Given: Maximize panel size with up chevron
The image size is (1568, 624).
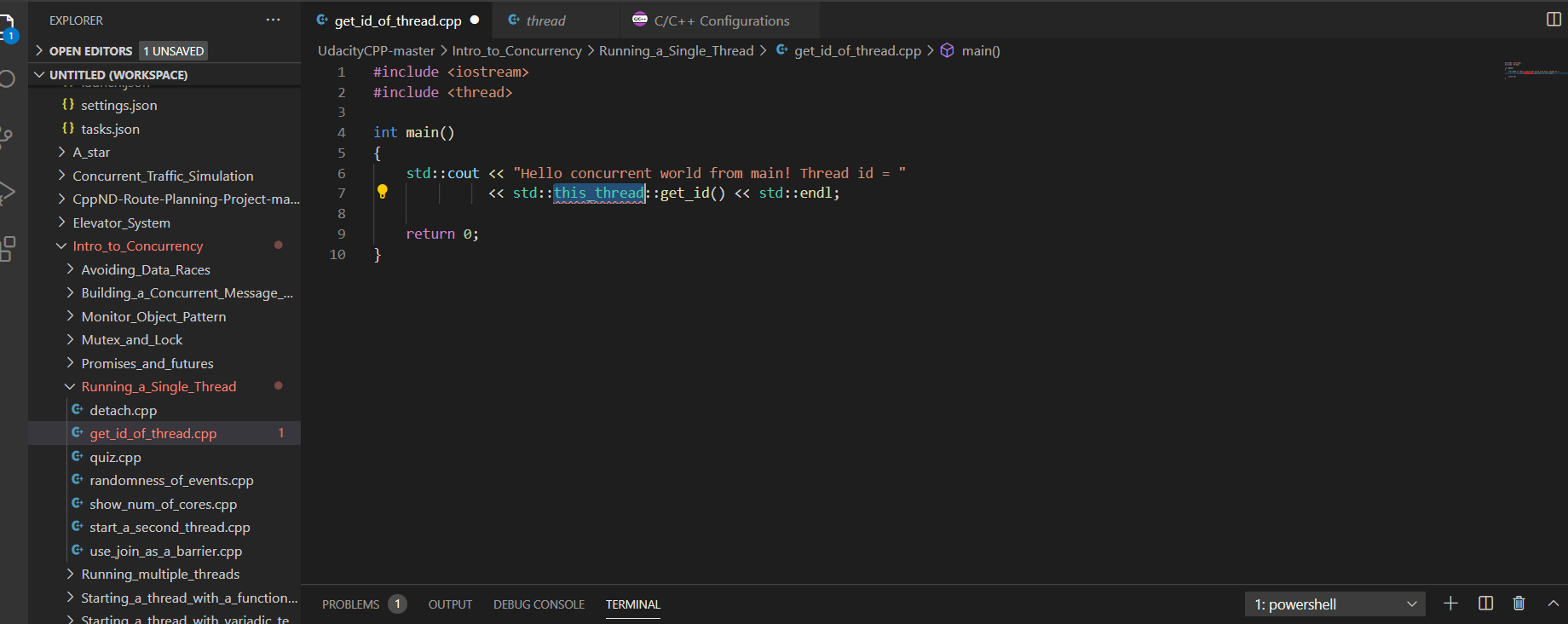Looking at the screenshot, I should tap(1553, 604).
